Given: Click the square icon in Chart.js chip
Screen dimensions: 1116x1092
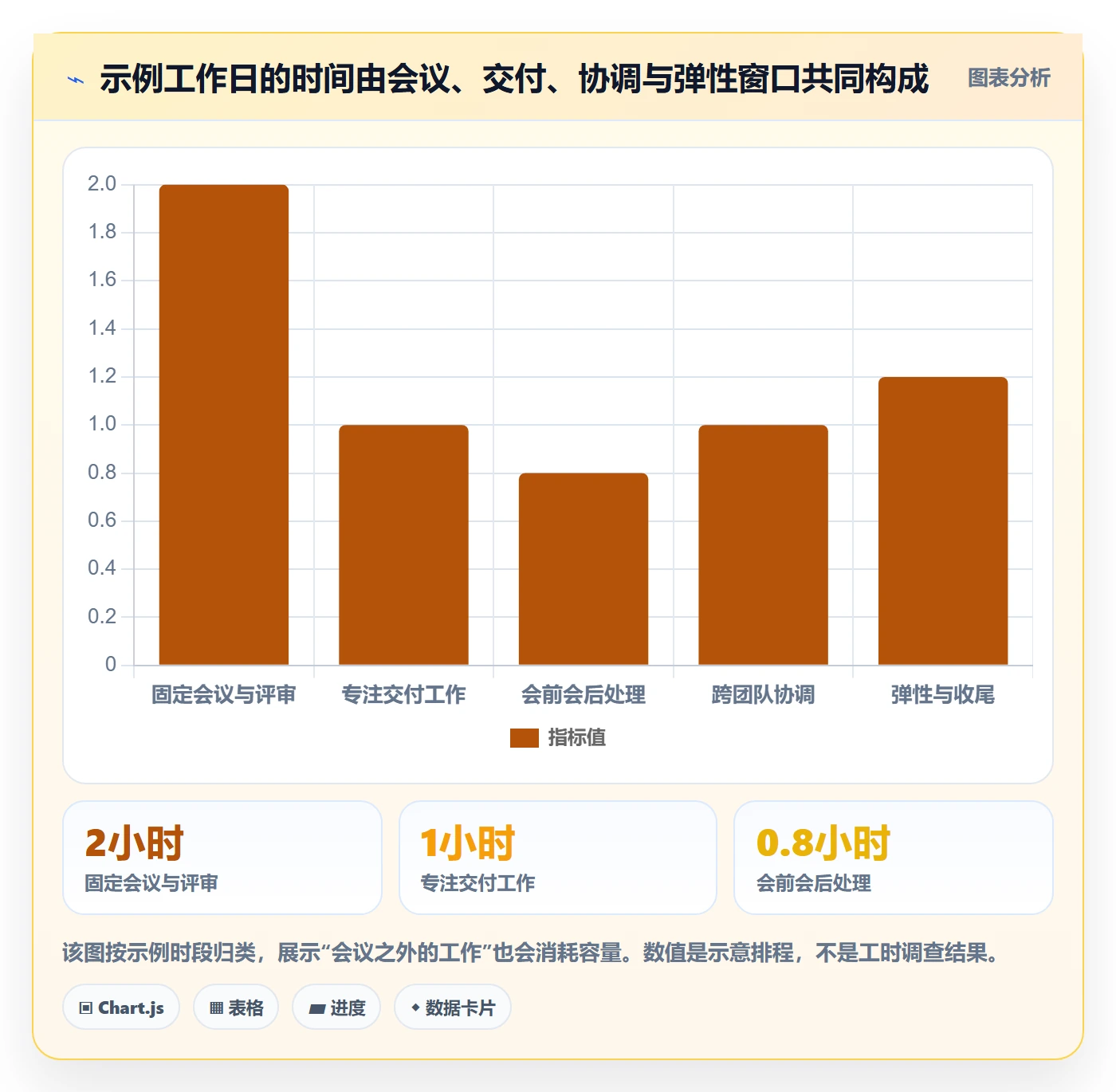Looking at the screenshot, I should (x=86, y=1008).
